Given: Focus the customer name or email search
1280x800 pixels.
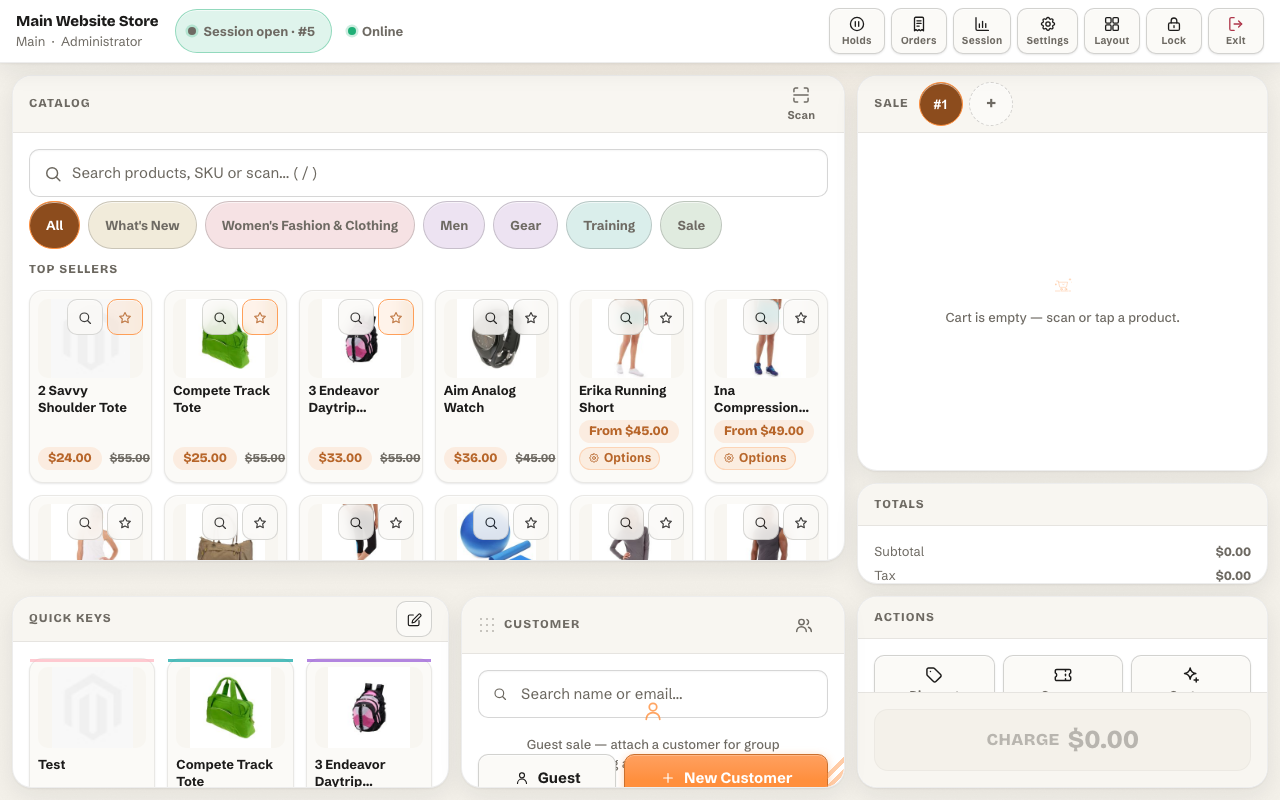Looking at the screenshot, I should pyautogui.click(x=653, y=694).
